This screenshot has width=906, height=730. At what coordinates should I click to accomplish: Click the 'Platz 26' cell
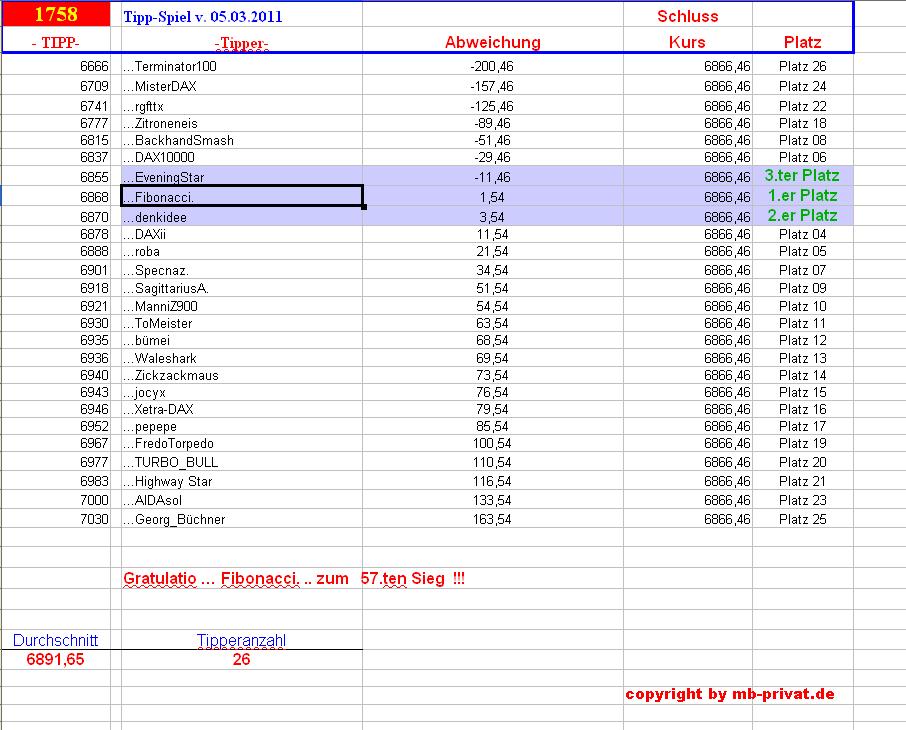pos(803,66)
